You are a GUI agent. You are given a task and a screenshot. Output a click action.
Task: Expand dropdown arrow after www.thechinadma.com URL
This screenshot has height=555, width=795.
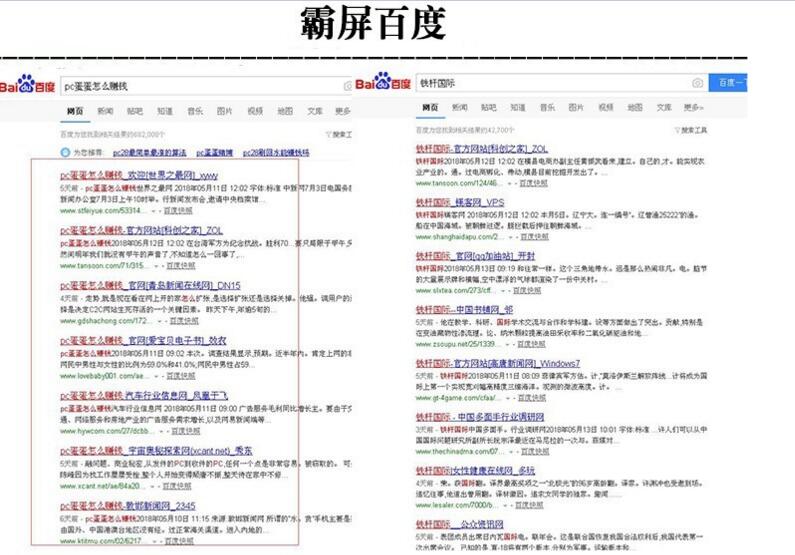511,452
